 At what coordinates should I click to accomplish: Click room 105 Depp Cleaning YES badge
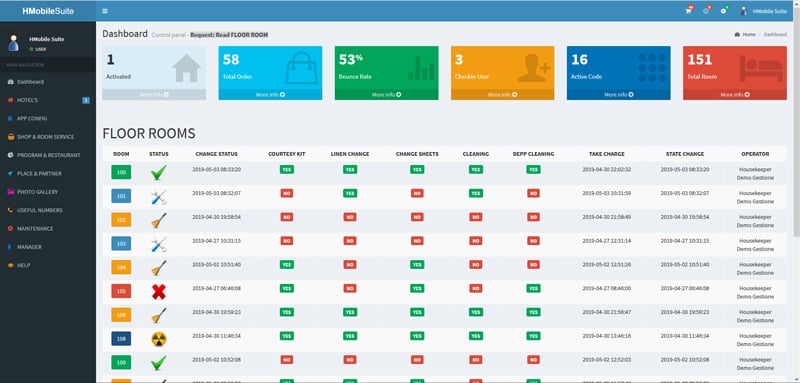click(533, 288)
